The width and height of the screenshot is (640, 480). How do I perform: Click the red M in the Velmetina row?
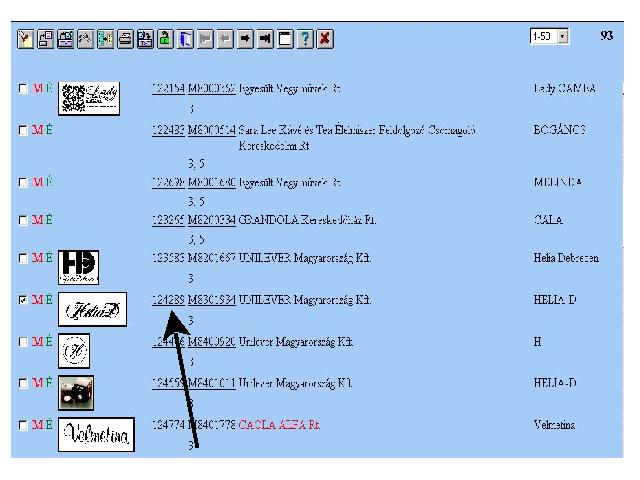(38, 425)
